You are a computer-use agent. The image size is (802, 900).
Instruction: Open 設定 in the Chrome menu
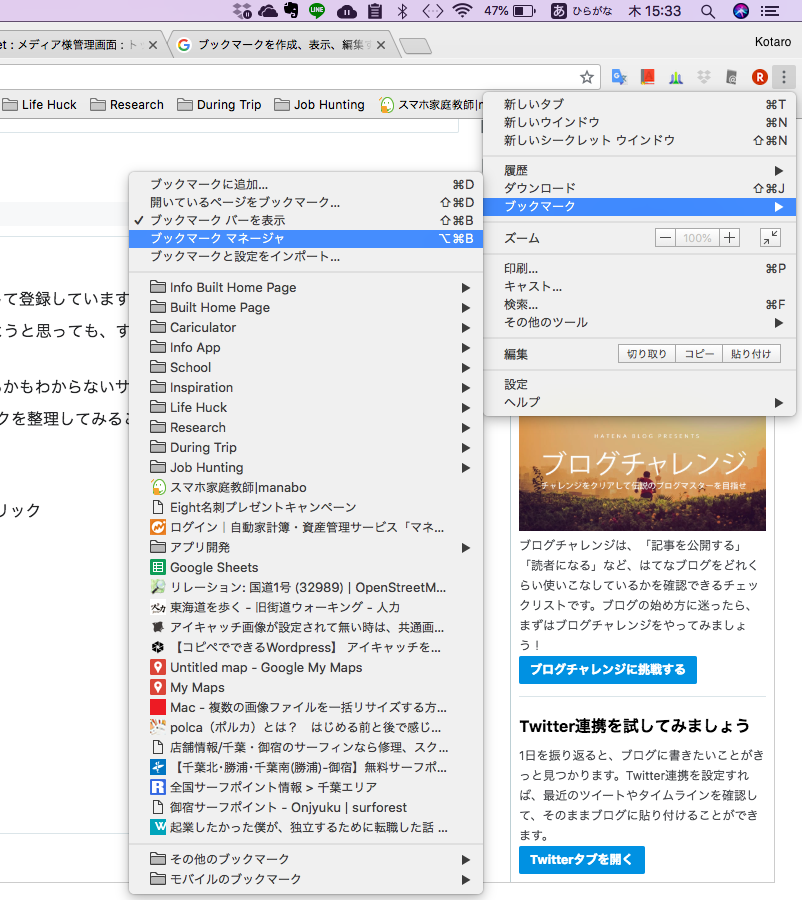pos(640,384)
